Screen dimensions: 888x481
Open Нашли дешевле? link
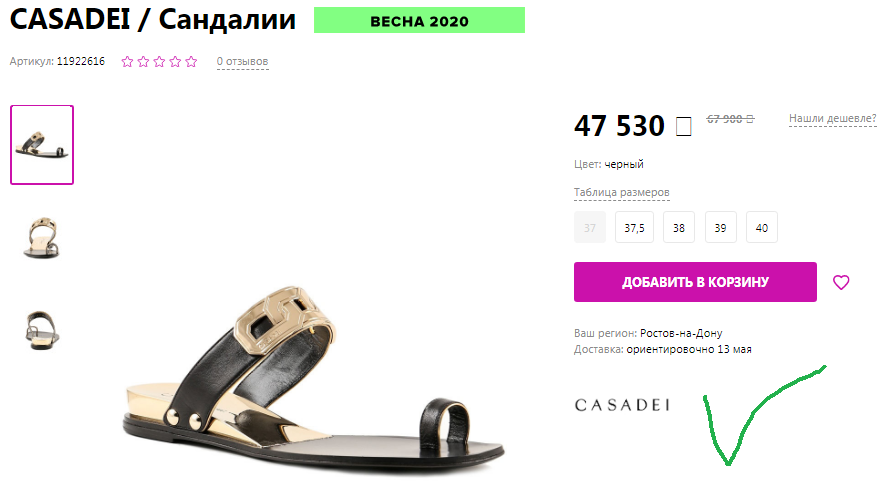tap(832, 118)
